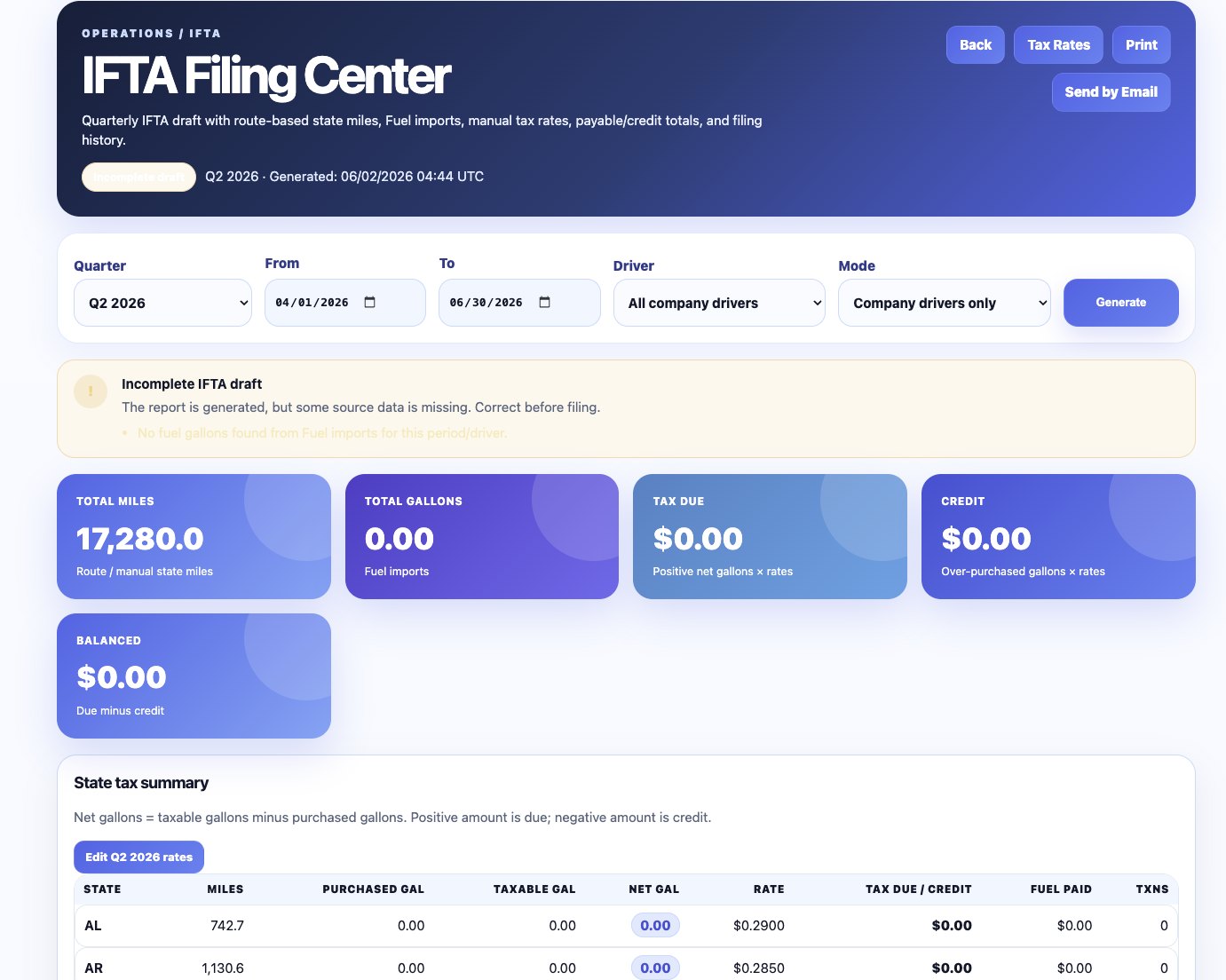
Task: Click the Incomplete draft status badge
Action: [138, 177]
